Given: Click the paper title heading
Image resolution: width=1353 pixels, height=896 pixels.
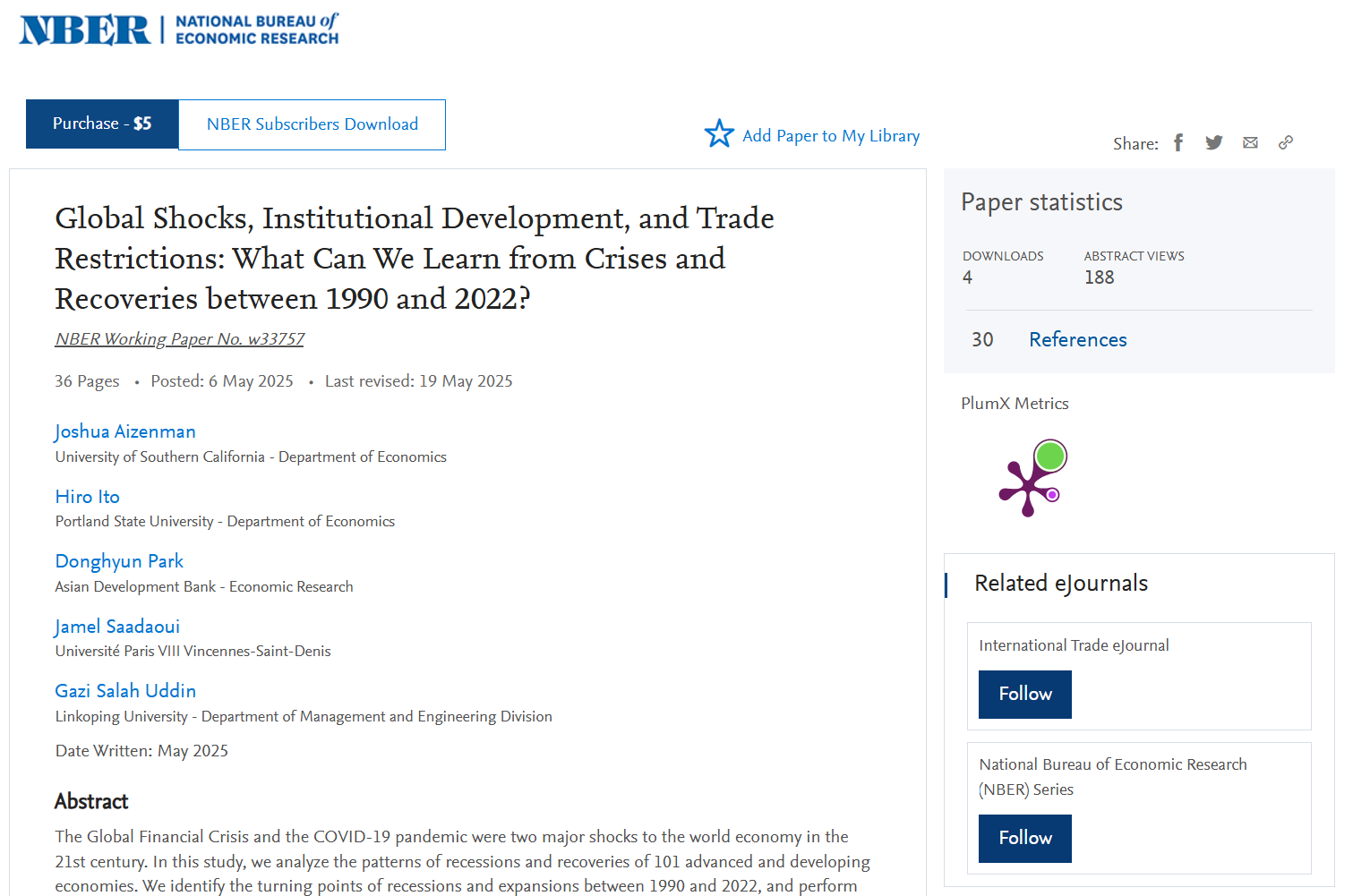Looking at the screenshot, I should click(415, 258).
